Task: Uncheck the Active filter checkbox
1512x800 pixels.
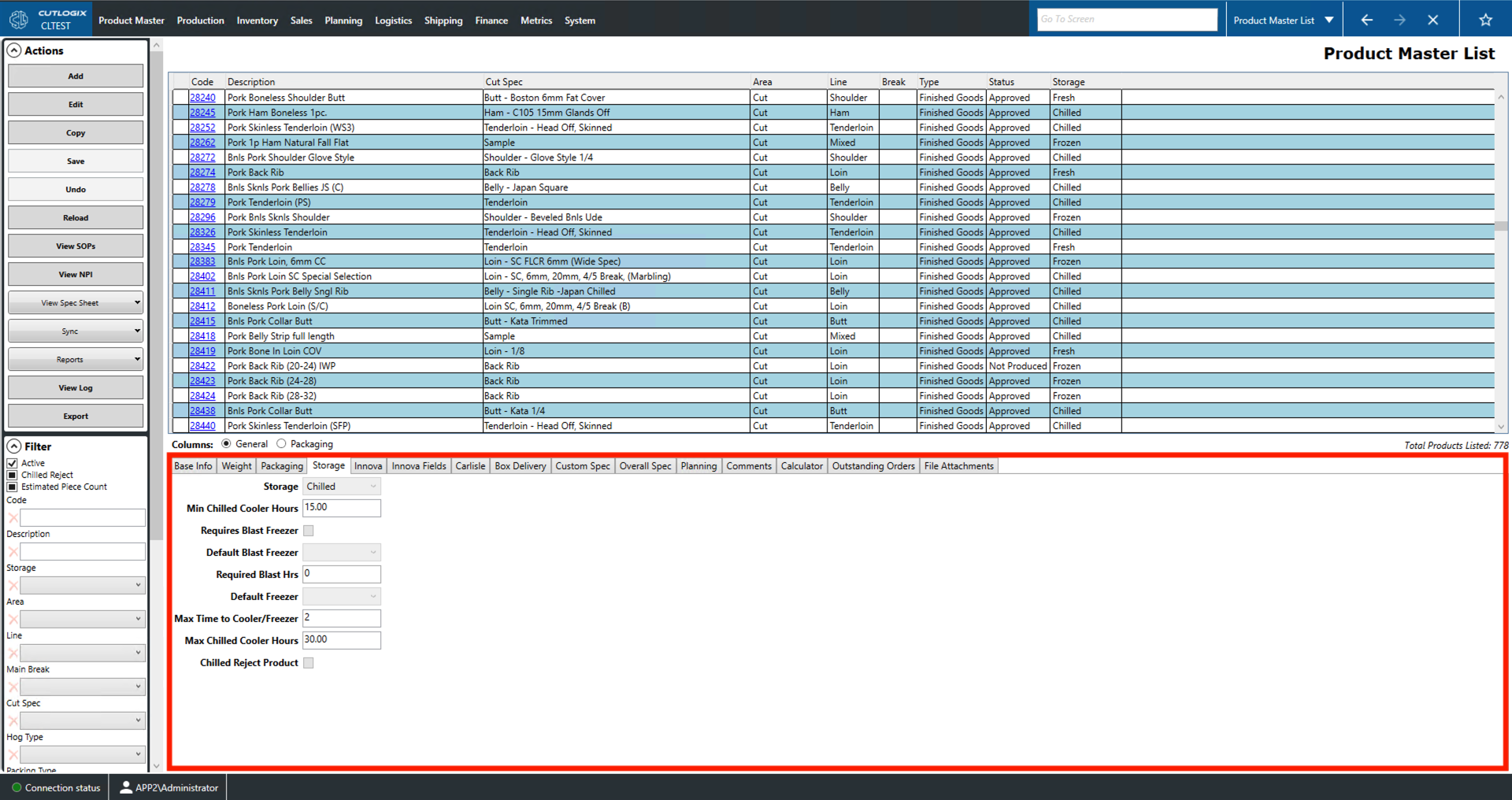Action: click(x=12, y=462)
